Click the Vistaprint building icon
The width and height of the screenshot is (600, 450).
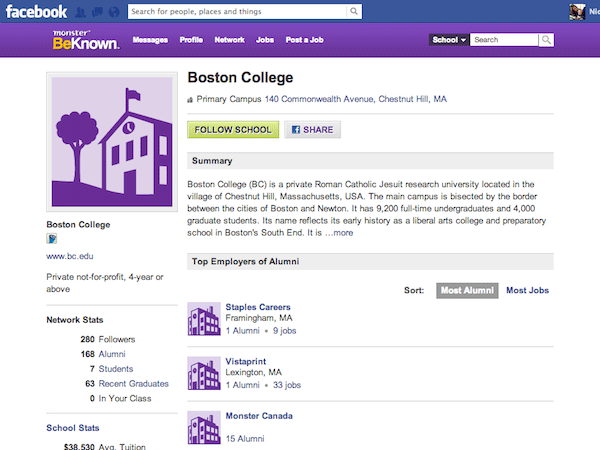204,373
